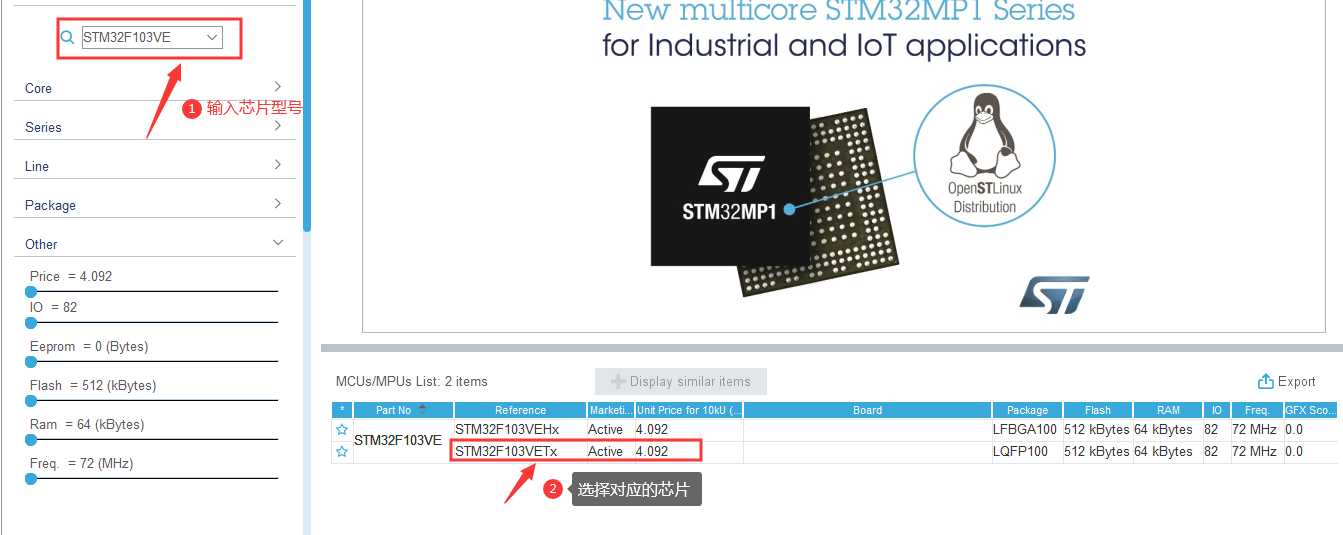The width and height of the screenshot is (1343, 535).
Task: Click the left panel vertical scrollbar
Action: click(x=307, y=115)
